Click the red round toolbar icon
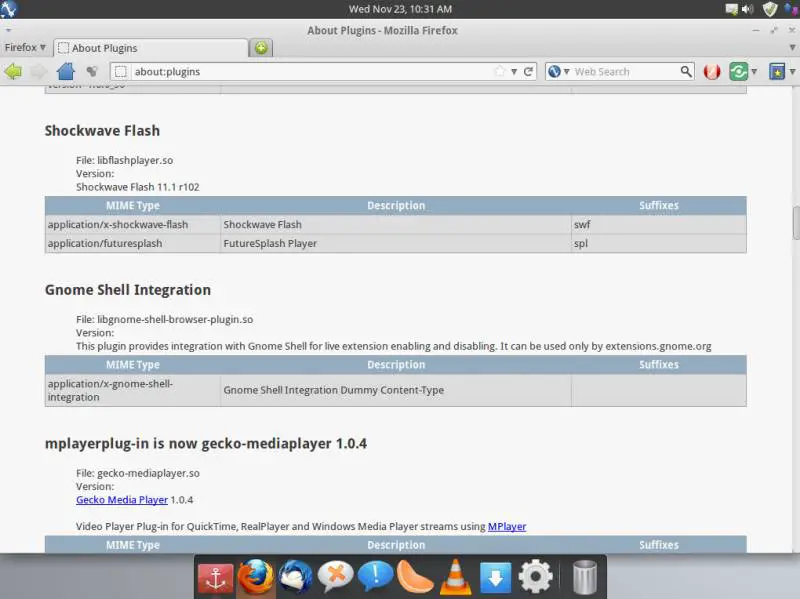Image resolution: width=800 pixels, height=599 pixels. [712, 71]
